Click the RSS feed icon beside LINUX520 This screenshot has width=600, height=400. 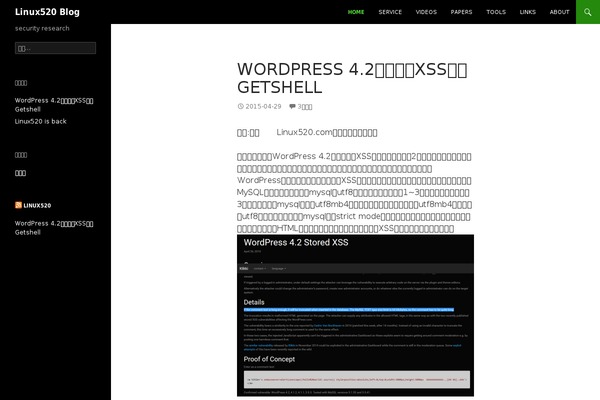coord(18,205)
